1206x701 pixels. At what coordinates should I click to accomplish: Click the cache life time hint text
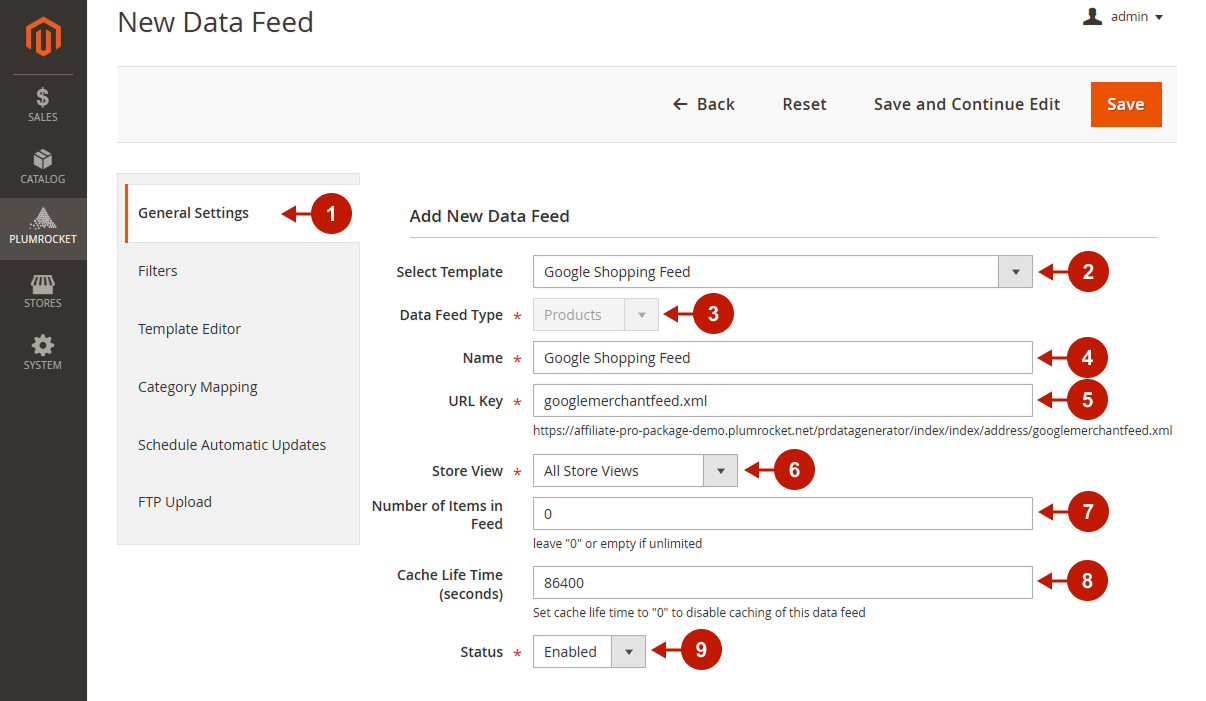point(699,612)
